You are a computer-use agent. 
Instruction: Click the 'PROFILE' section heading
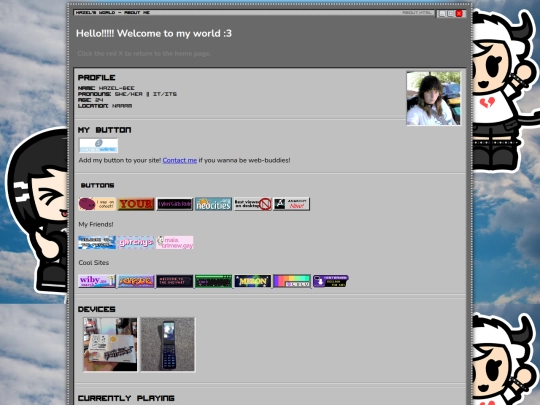[96, 77]
